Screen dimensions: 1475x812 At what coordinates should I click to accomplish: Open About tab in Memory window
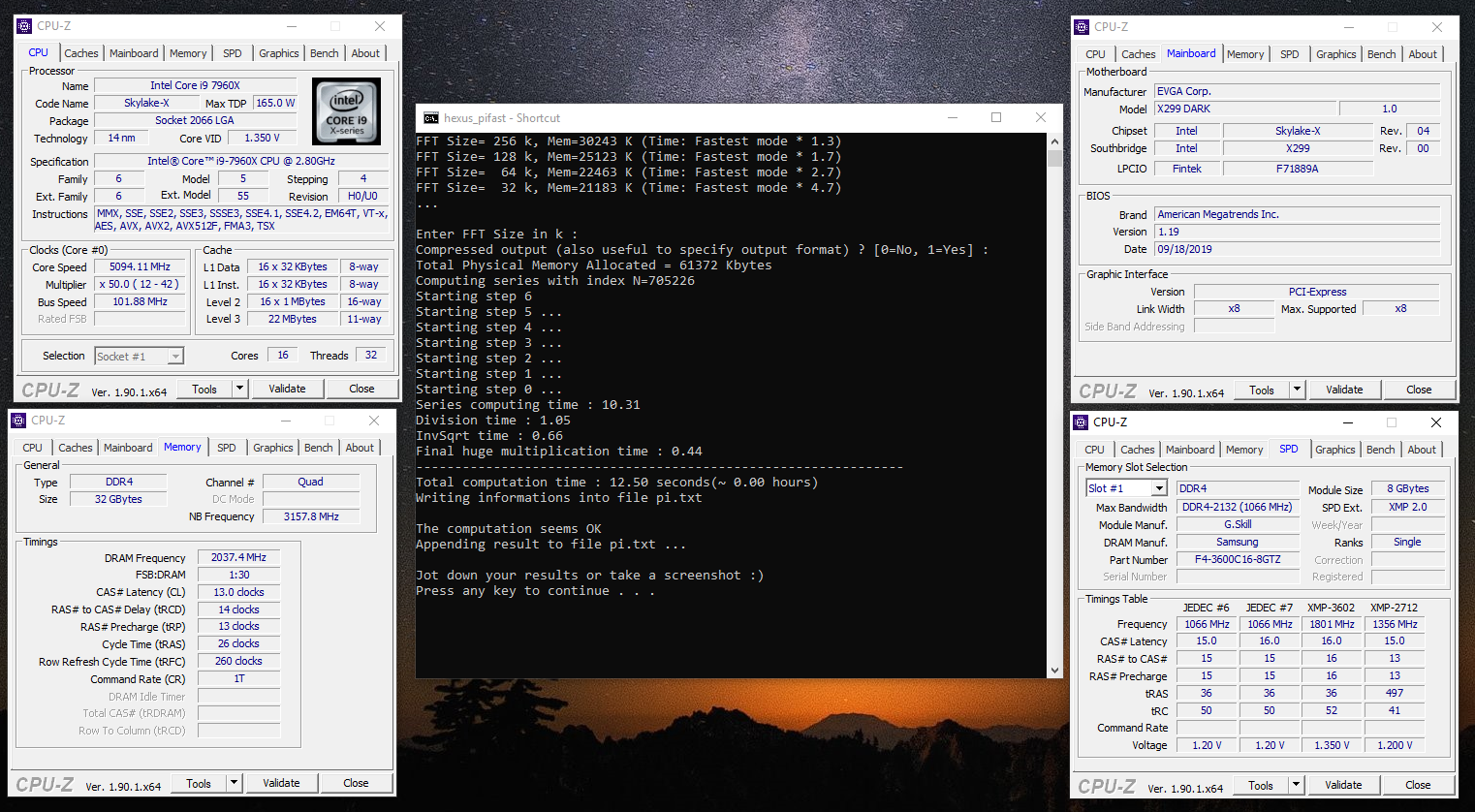click(x=360, y=448)
